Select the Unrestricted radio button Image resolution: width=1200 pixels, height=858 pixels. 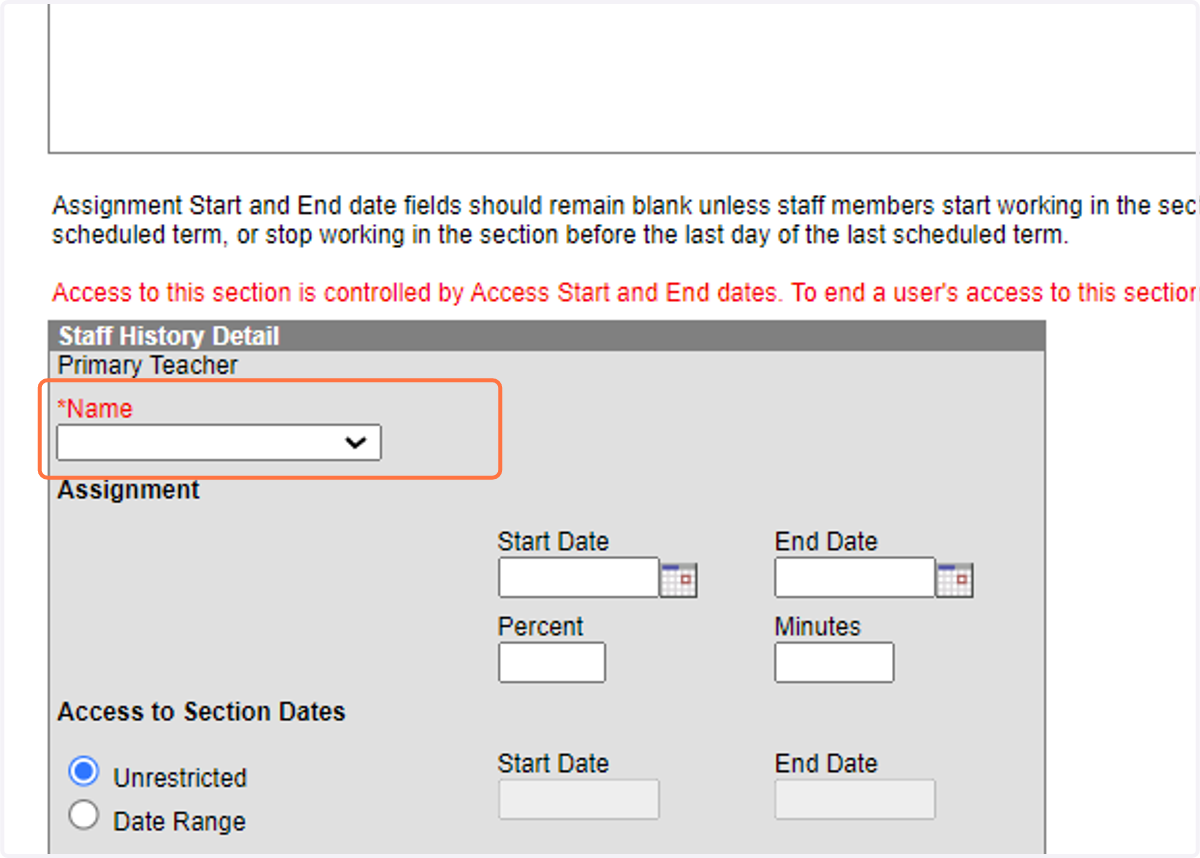[x=84, y=772]
